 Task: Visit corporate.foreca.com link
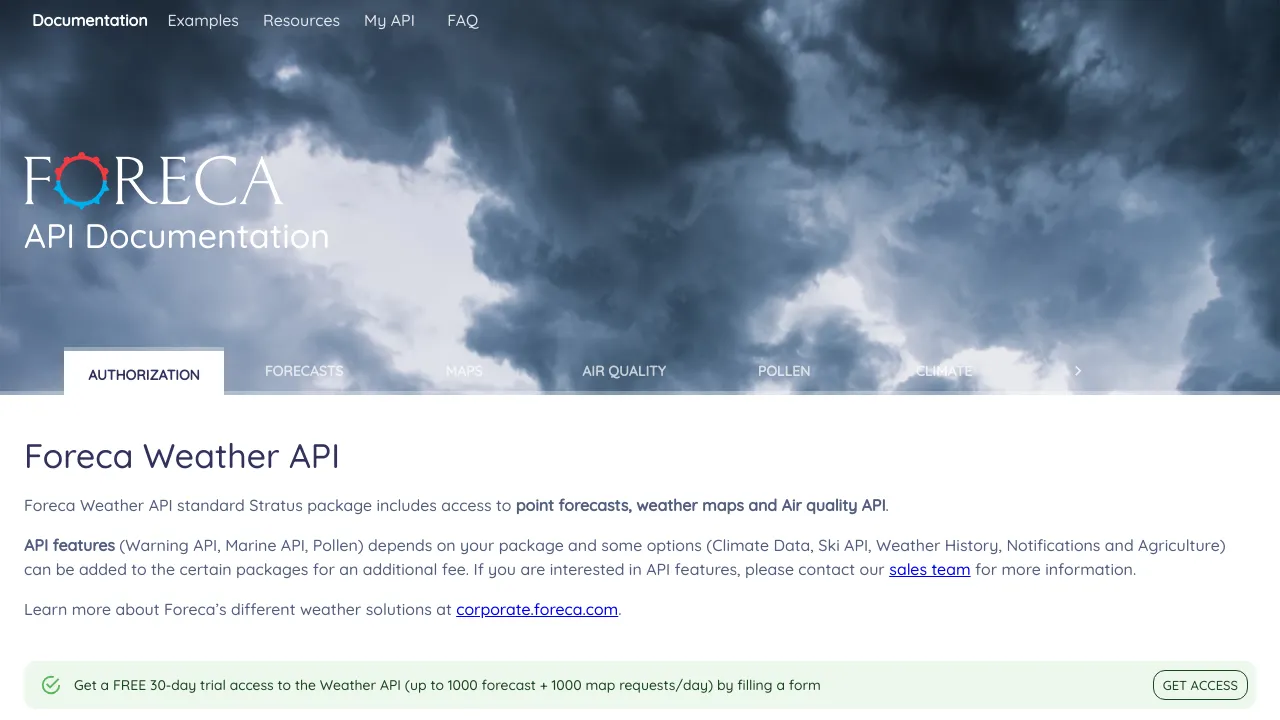(537, 609)
